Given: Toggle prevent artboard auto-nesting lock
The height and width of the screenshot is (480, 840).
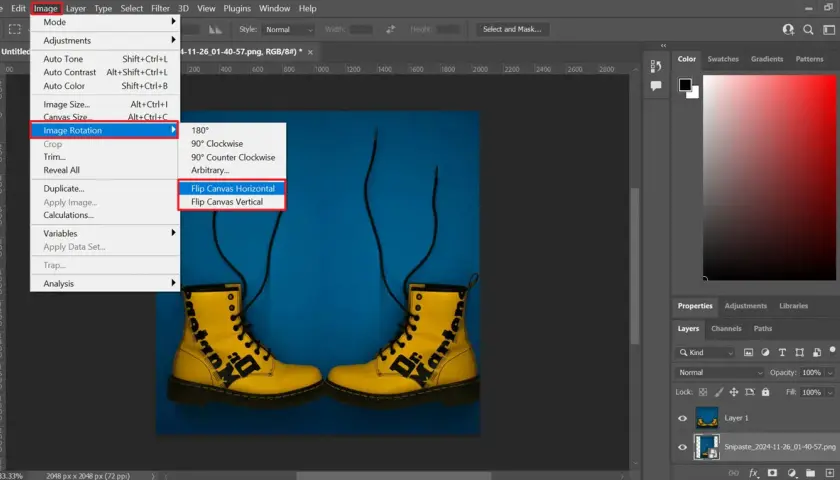Looking at the screenshot, I should [x=749, y=392].
